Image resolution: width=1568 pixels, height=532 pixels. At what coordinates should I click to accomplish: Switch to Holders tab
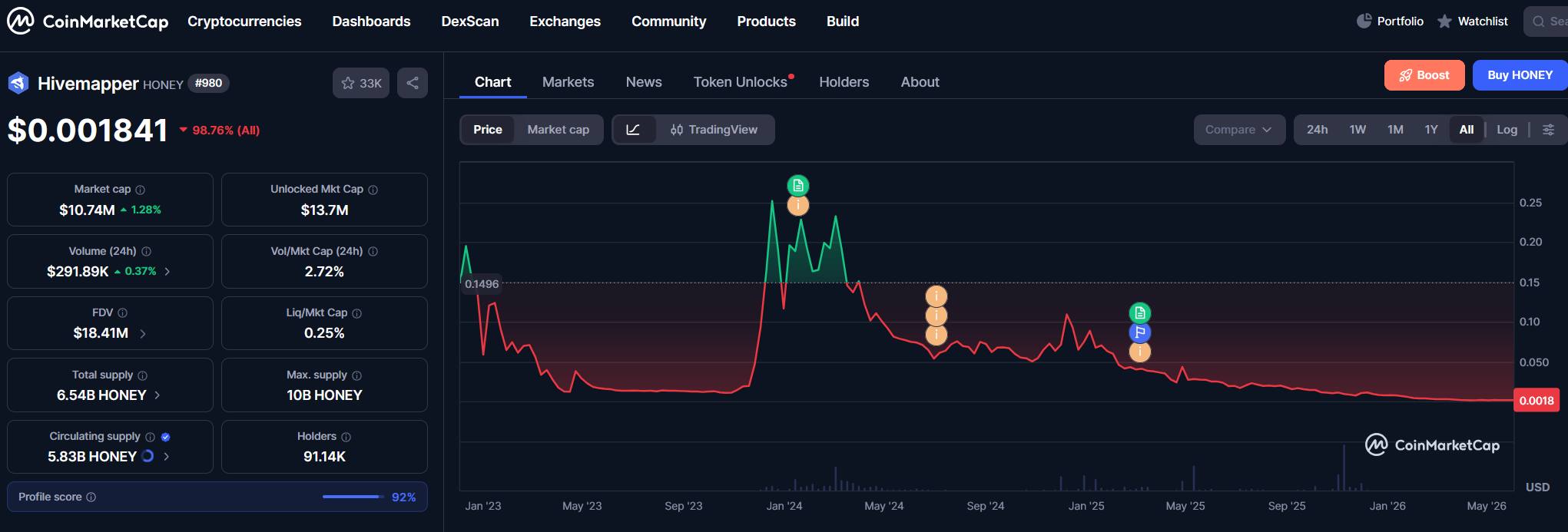844,82
